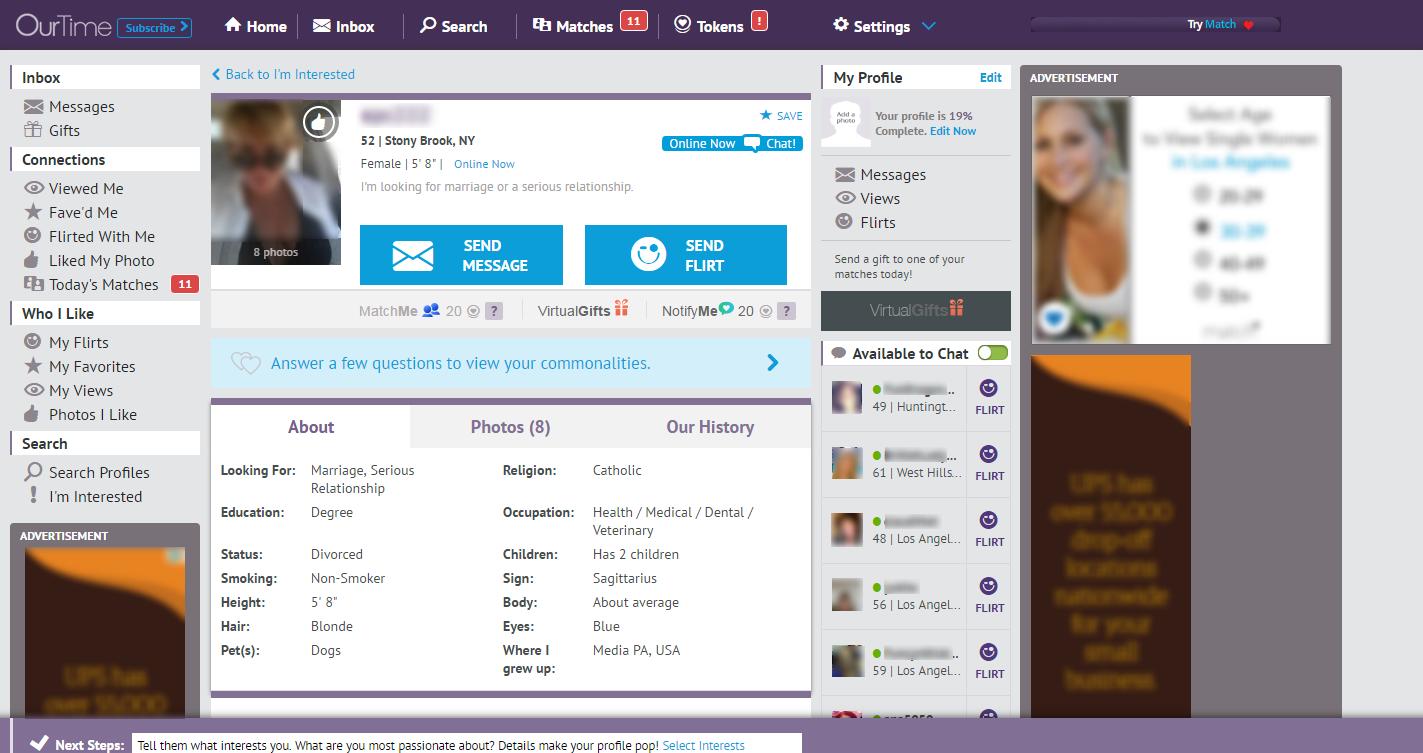Open I'm Interested in sidebar
The width and height of the screenshot is (1423, 753).
[84, 497]
